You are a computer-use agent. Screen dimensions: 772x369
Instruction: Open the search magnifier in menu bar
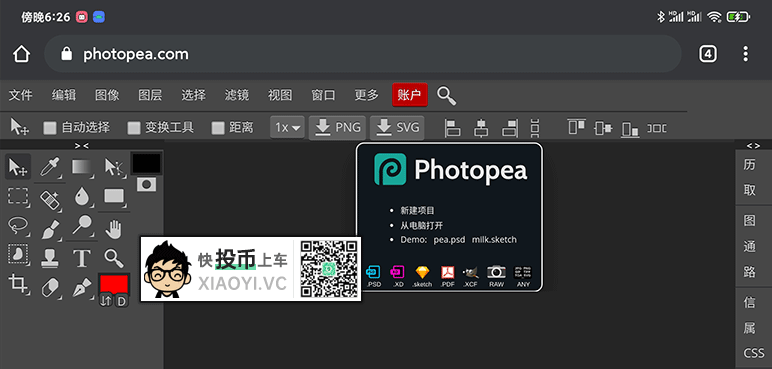[447, 96]
